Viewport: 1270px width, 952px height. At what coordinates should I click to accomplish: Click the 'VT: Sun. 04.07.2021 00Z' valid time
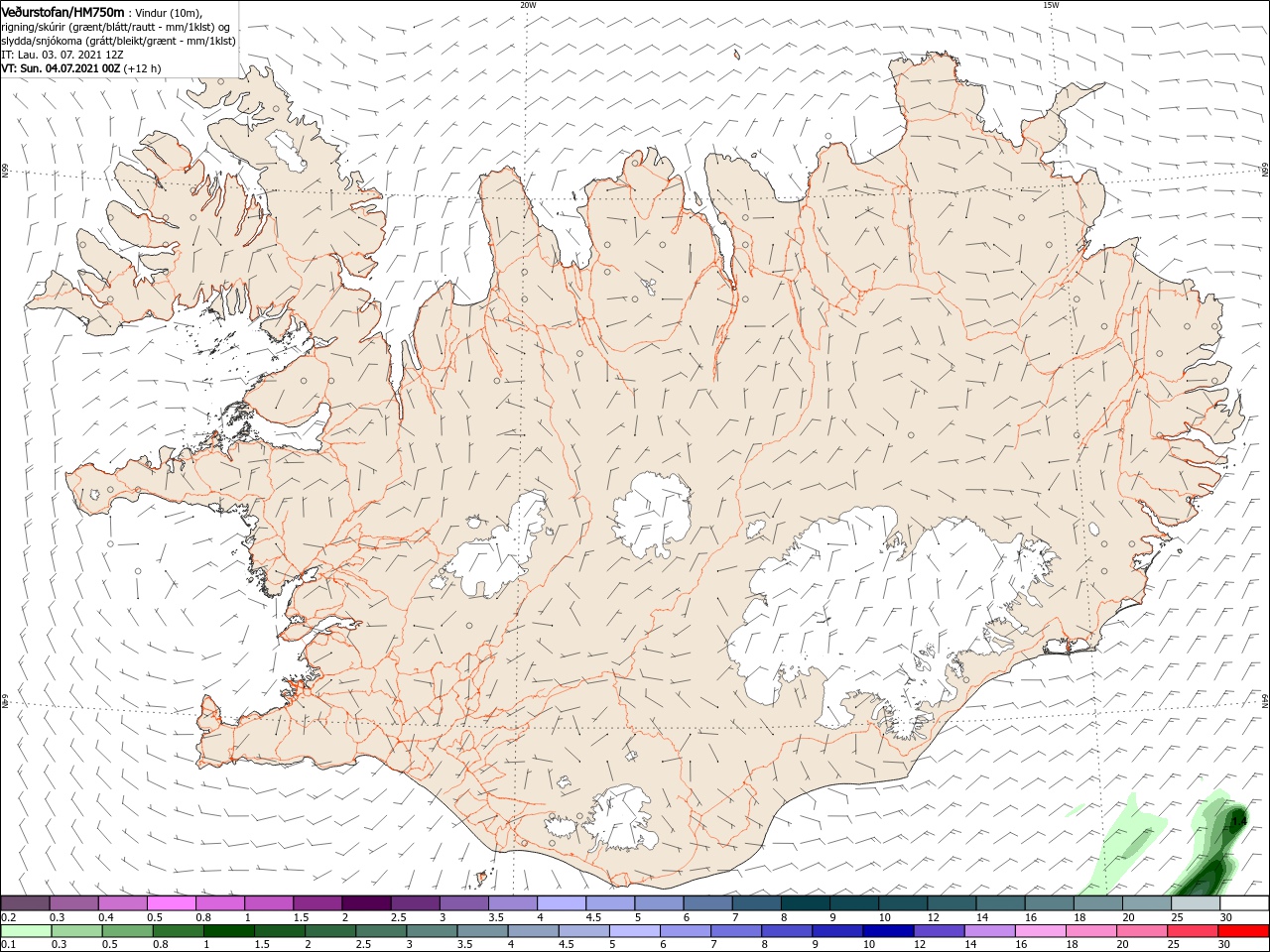61,68
